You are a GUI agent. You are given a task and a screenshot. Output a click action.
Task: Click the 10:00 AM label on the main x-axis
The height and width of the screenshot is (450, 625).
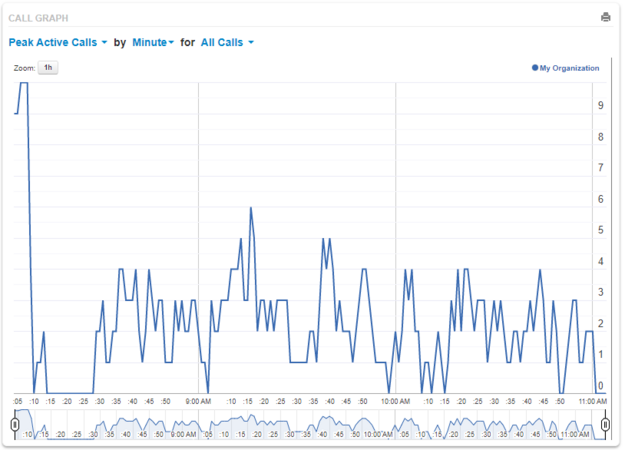click(x=397, y=402)
